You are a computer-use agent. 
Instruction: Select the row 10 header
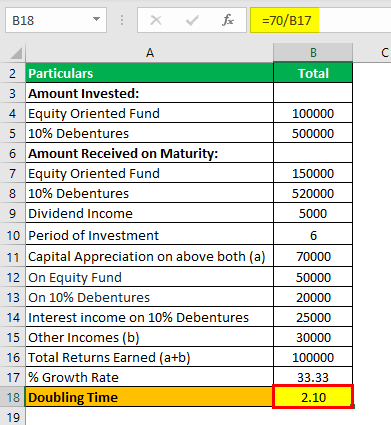point(13,235)
